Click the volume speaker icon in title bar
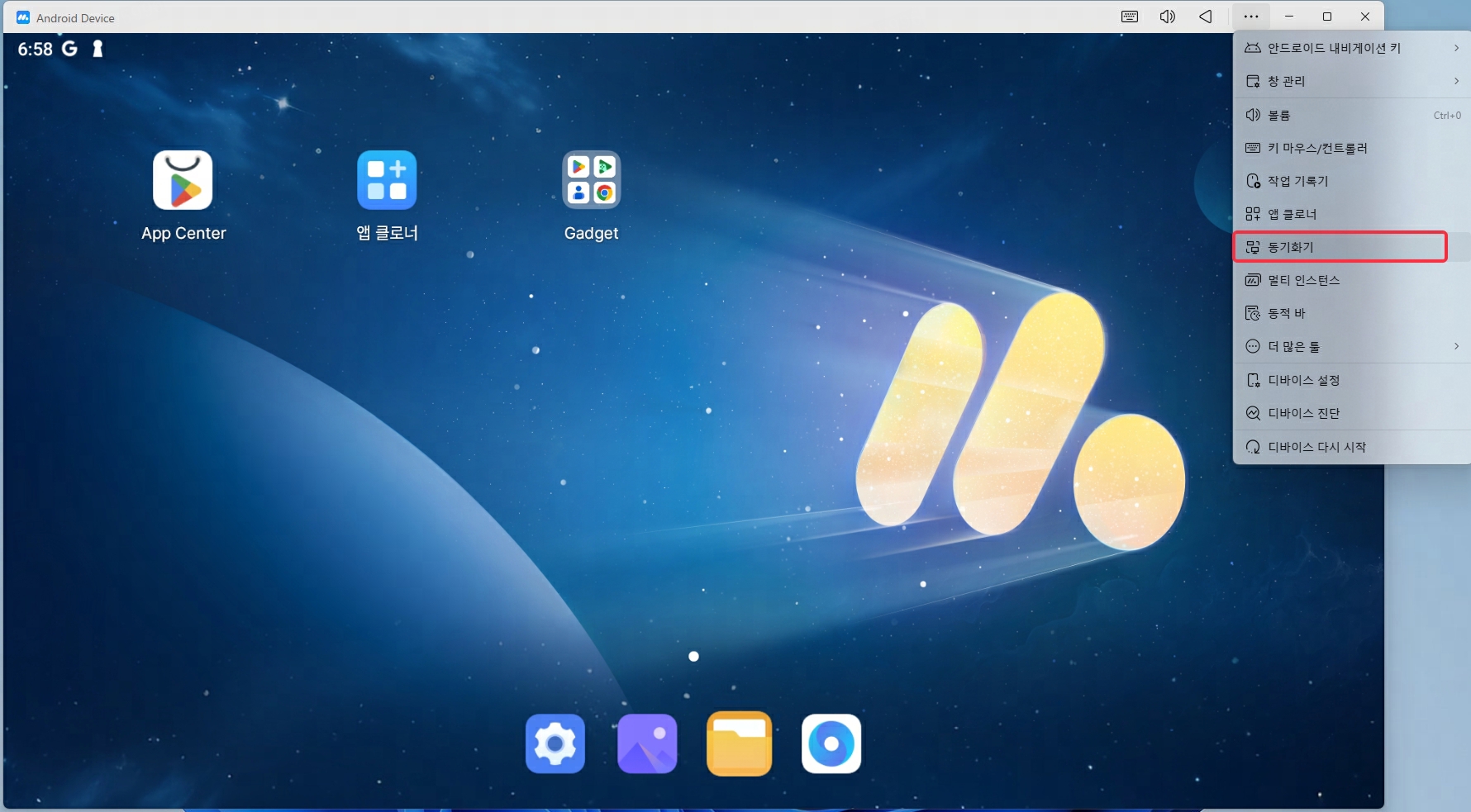Viewport: 1471px width, 812px height. (1168, 17)
